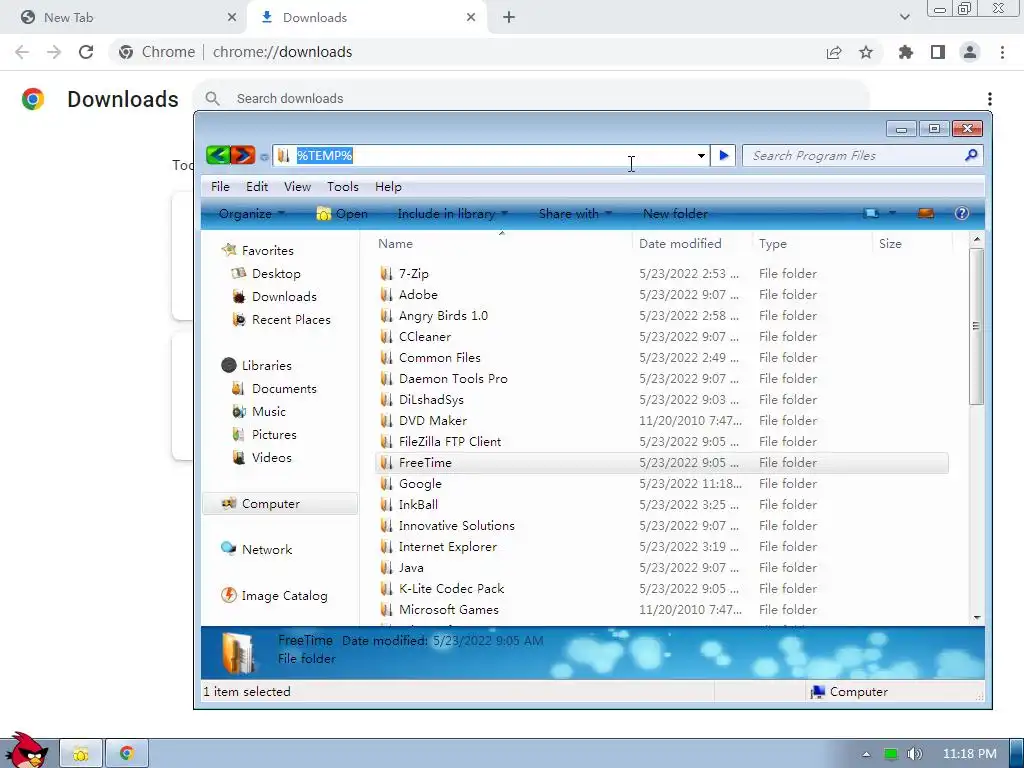This screenshot has height=768, width=1024.
Task: Click the Open toolbar button
Action: point(342,214)
